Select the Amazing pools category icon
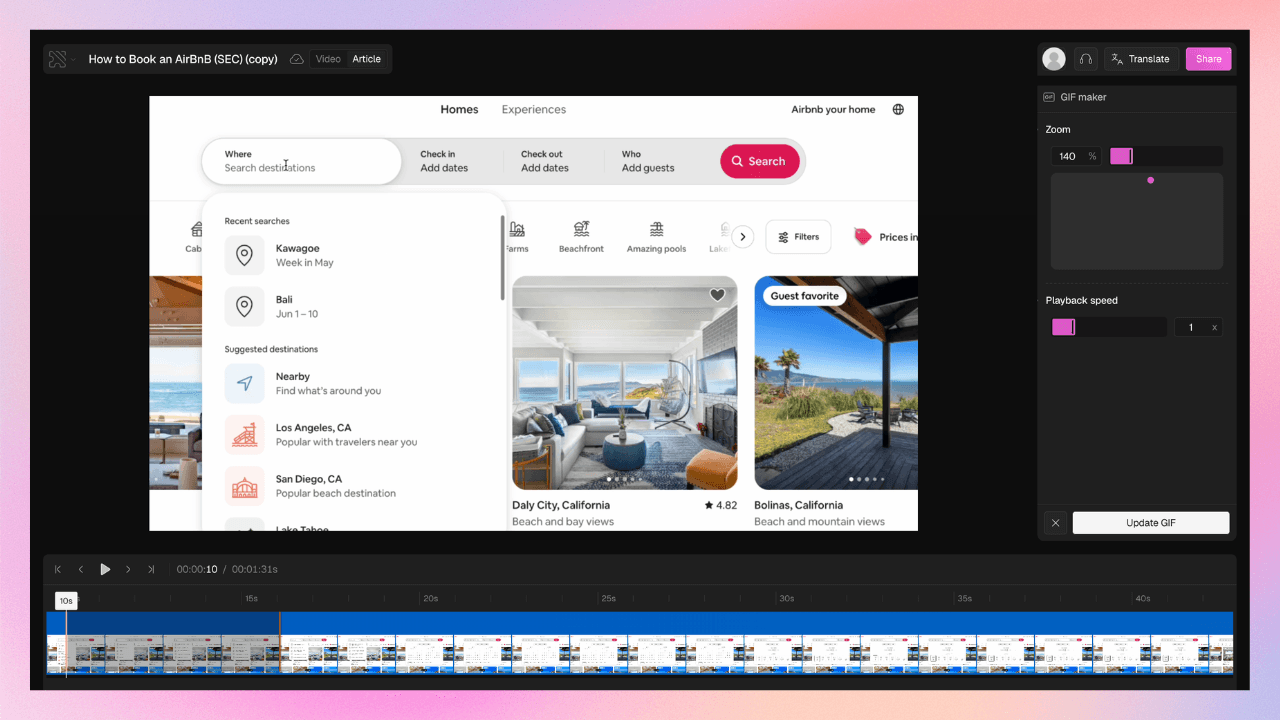Screen dimensions: 1280x720 (x=656, y=229)
